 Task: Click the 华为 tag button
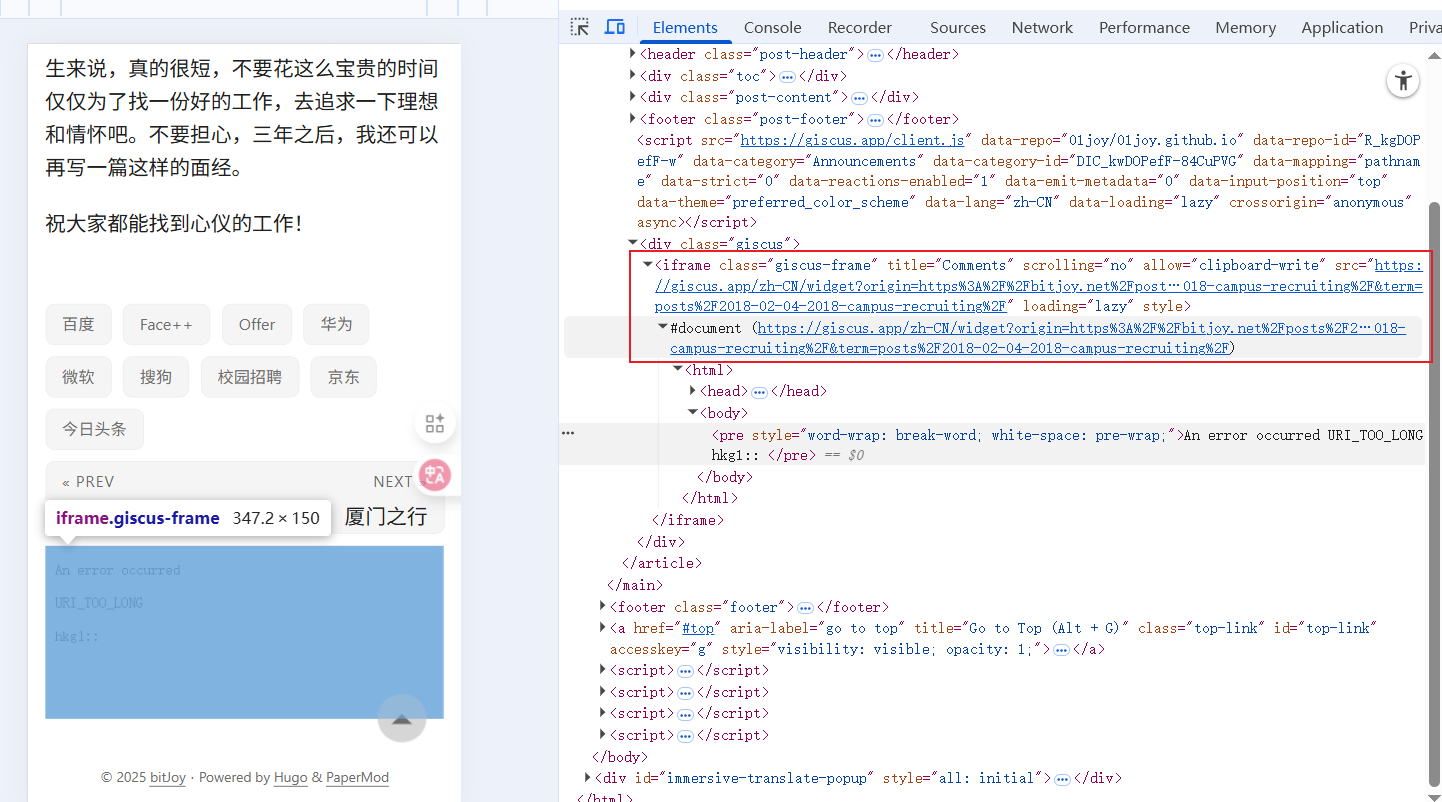point(336,324)
